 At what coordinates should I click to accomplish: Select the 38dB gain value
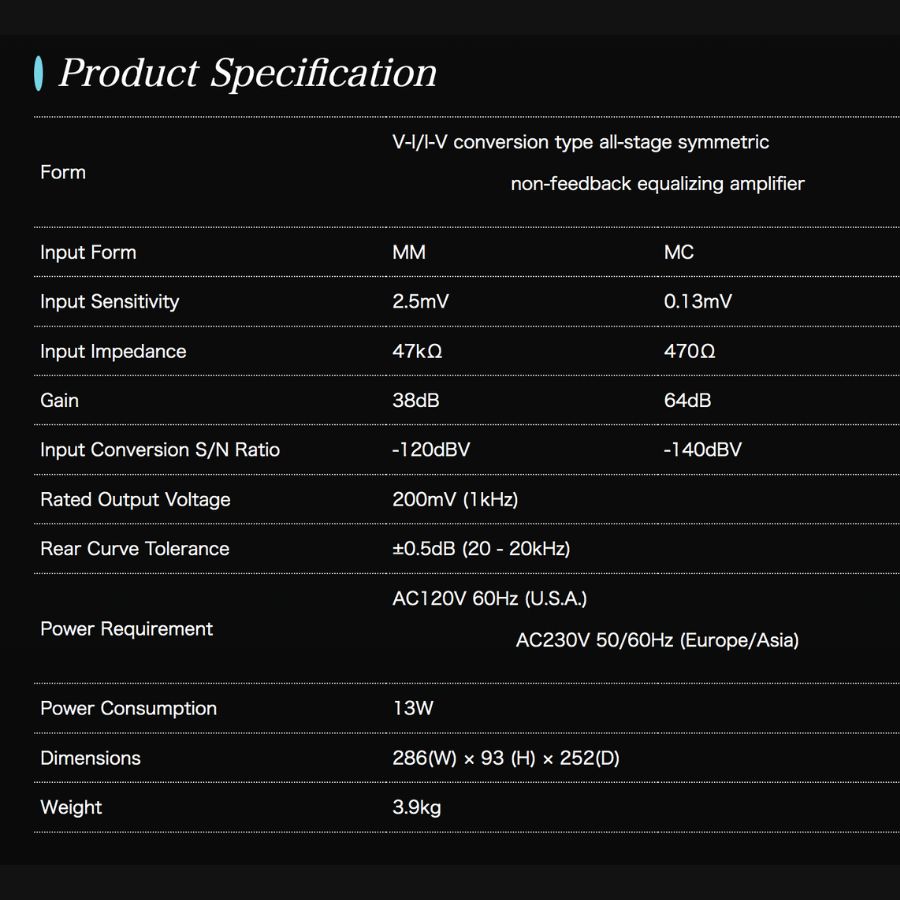pyautogui.click(x=415, y=400)
